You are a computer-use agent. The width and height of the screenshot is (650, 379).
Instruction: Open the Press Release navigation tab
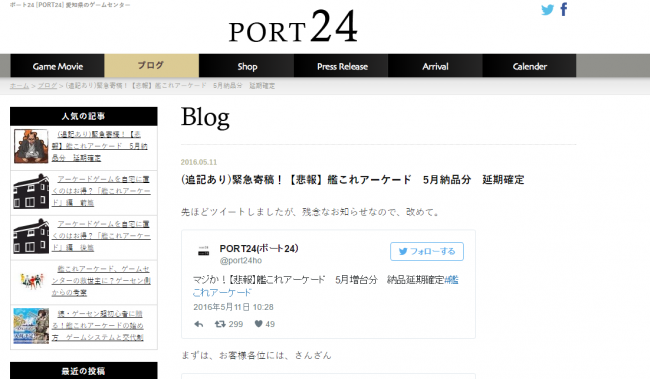(x=341, y=66)
